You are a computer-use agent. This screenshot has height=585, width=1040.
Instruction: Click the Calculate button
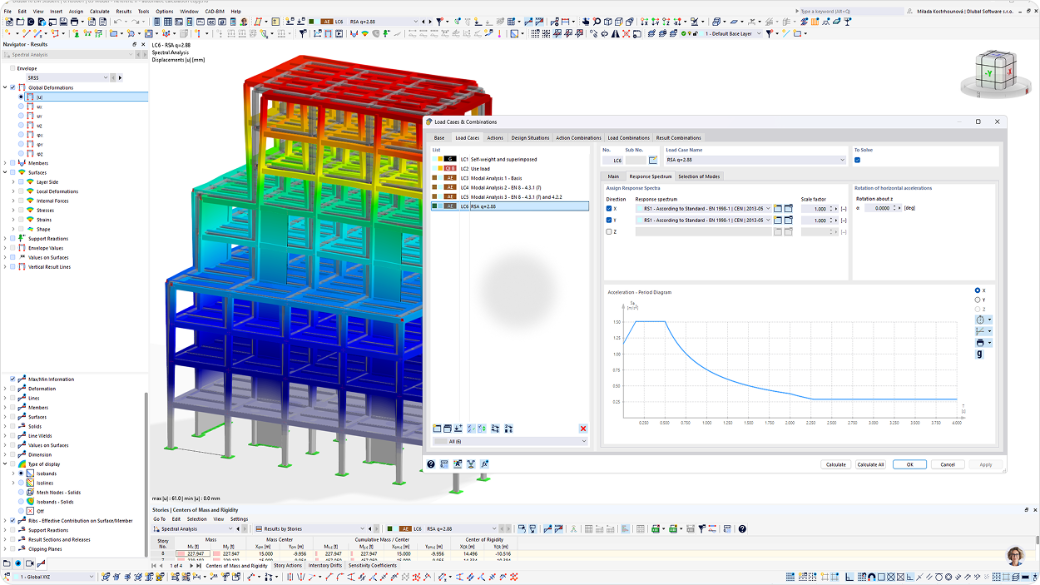click(836, 464)
